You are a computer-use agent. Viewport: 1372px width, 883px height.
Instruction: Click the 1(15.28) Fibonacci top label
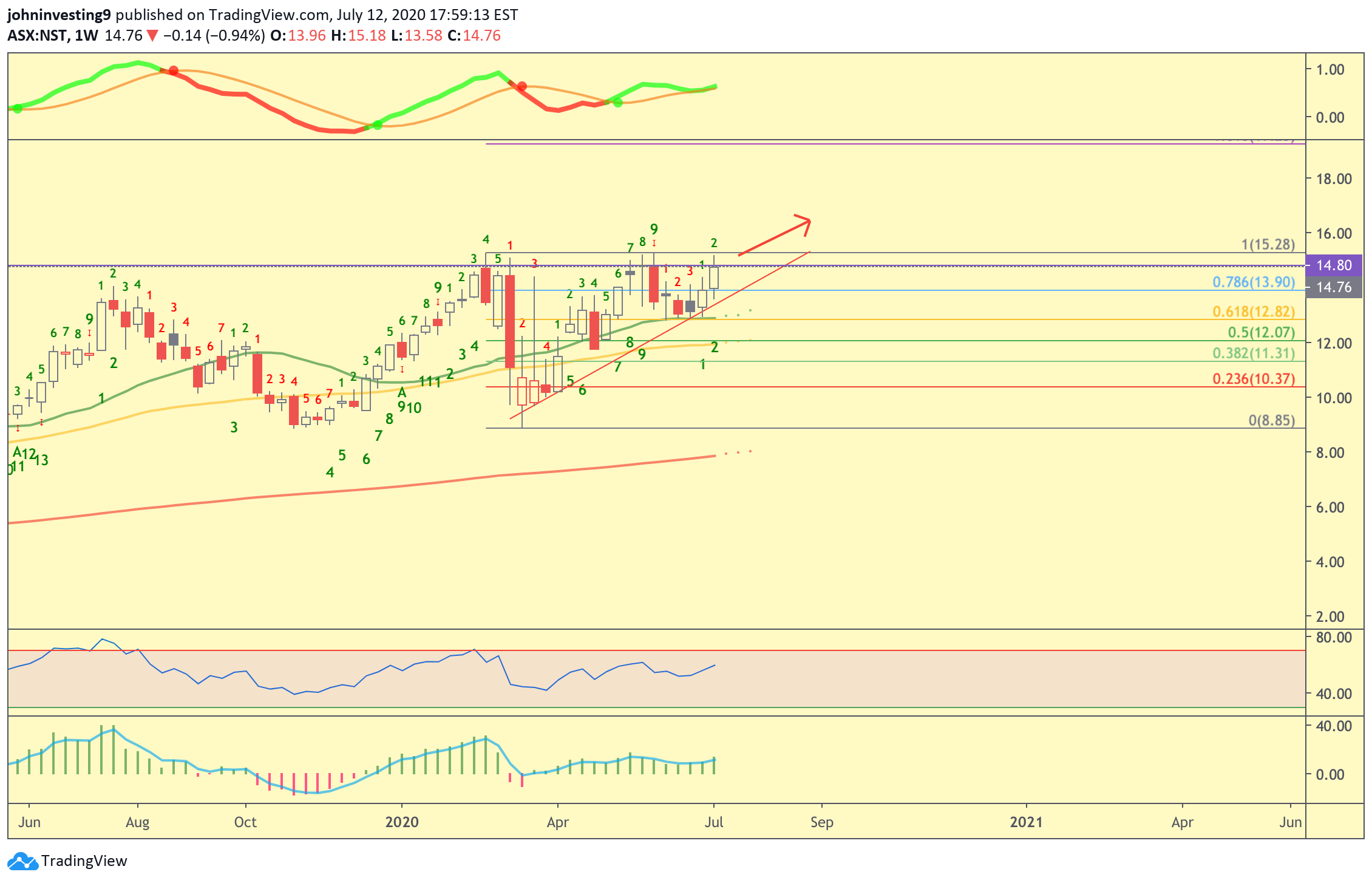coord(1268,244)
